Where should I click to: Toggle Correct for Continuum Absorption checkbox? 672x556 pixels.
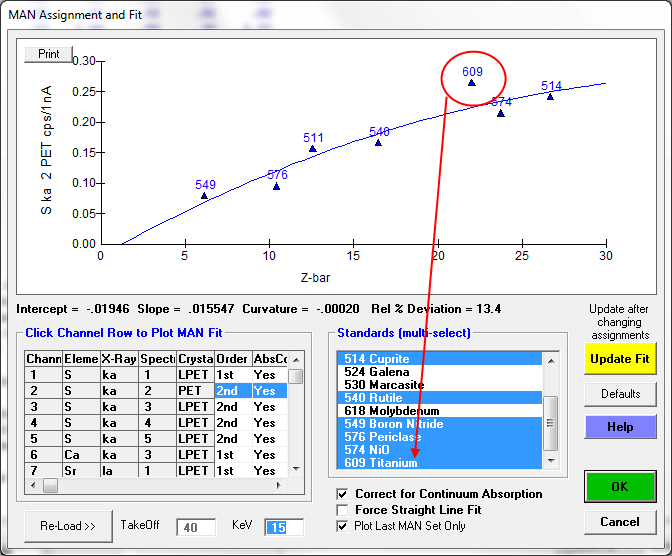[x=344, y=494]
